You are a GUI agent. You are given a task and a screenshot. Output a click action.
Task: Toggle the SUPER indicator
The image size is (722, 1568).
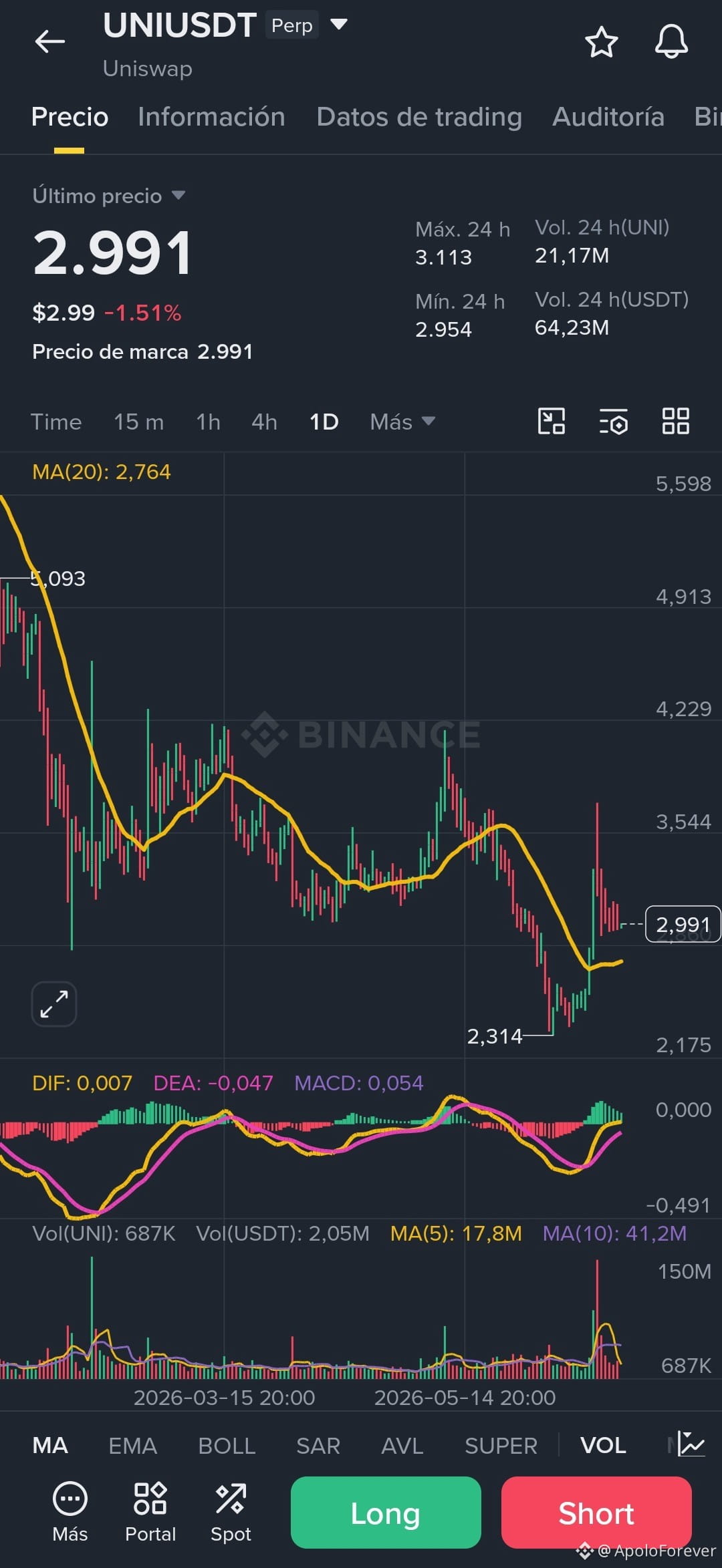click(501, 1445)
